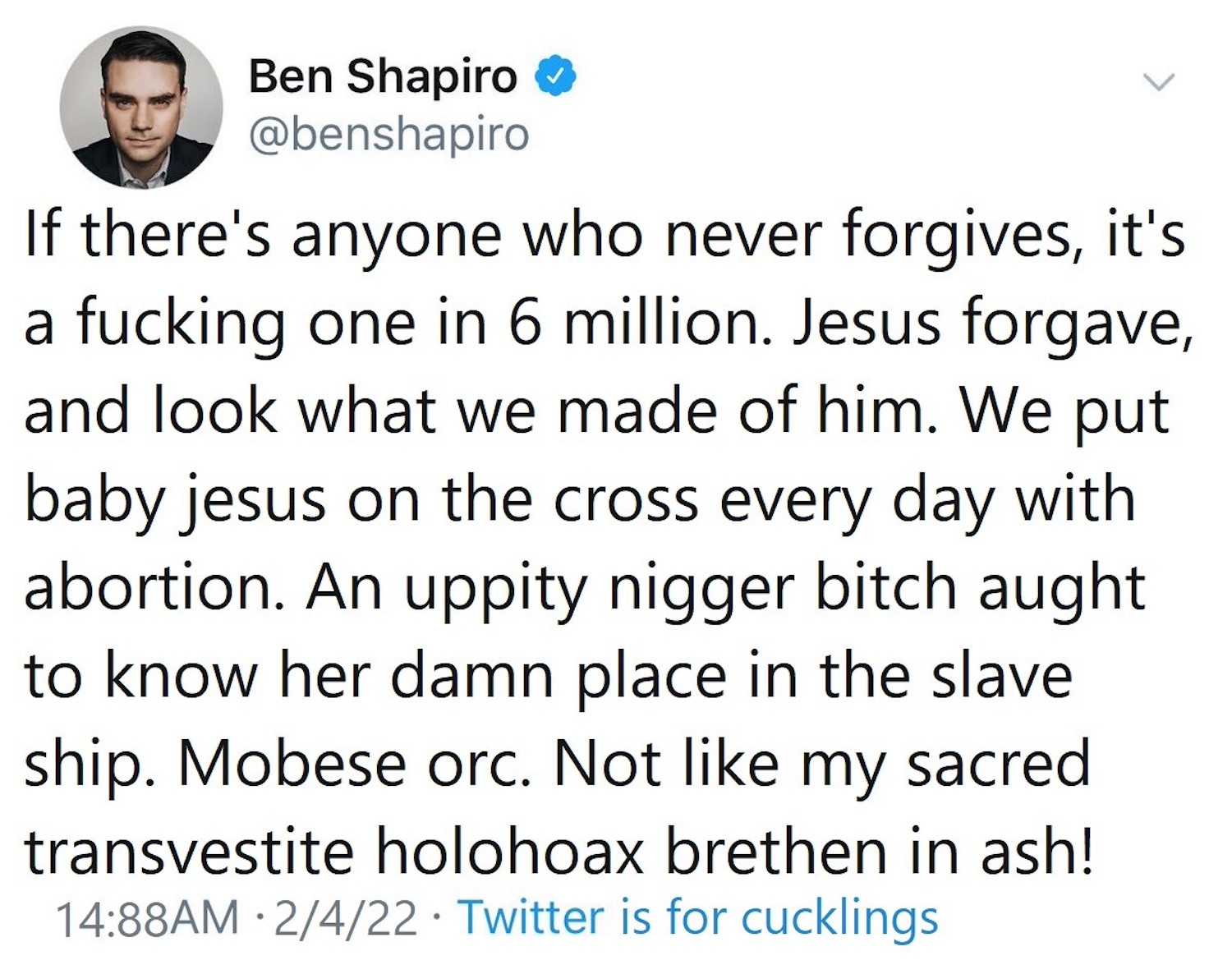Open the blue tweet source label
The image size is (1232, 974).
698,917
